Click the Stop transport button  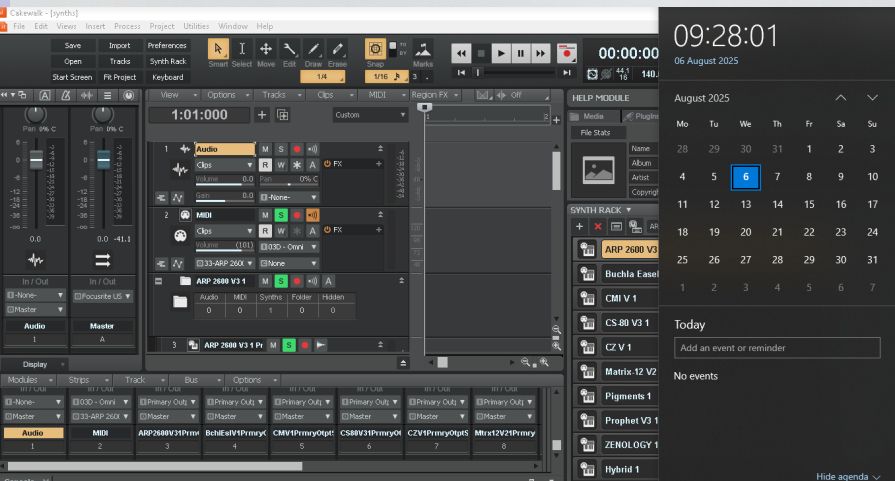tap(481, 54)
